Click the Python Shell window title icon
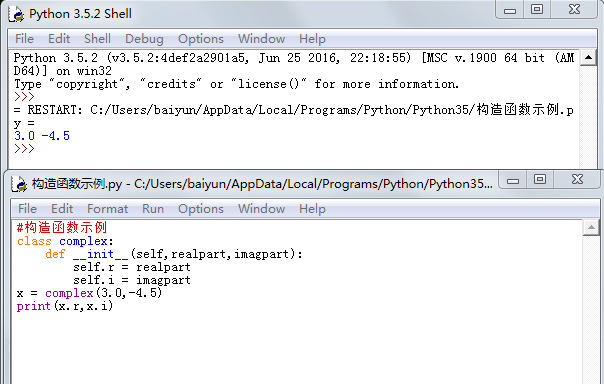 click(17, 14)
